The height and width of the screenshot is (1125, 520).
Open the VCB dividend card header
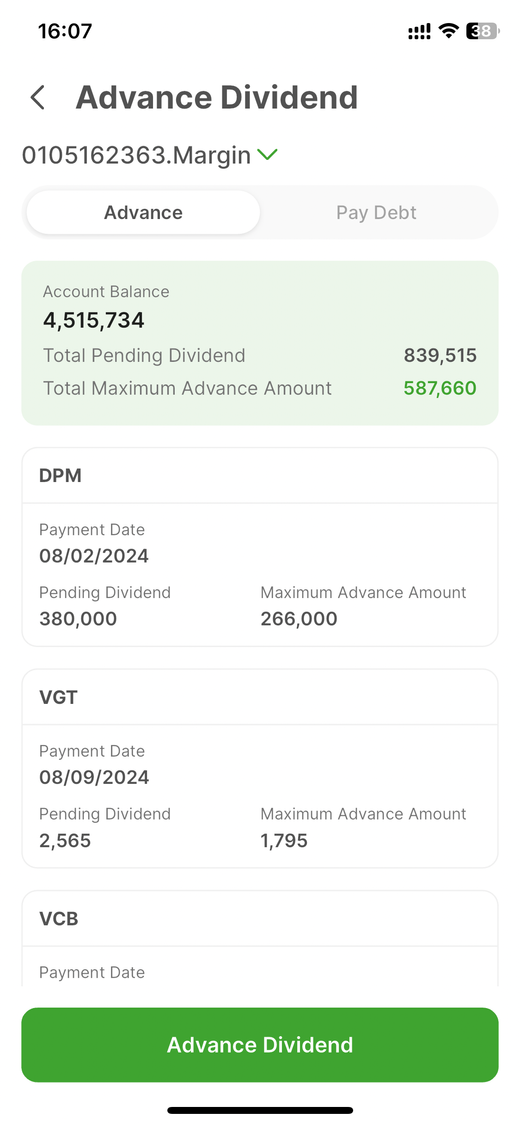click(x=260, y=918)
